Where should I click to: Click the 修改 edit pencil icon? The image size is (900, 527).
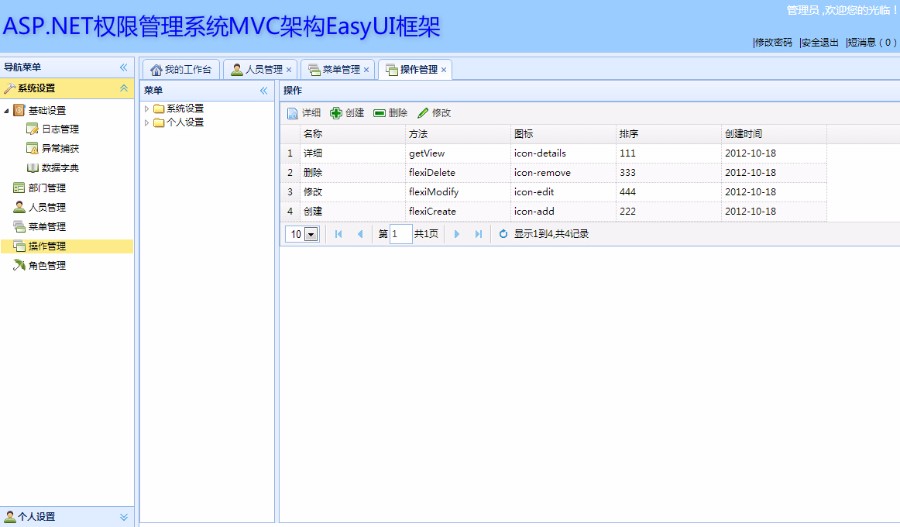coord(423,113)
